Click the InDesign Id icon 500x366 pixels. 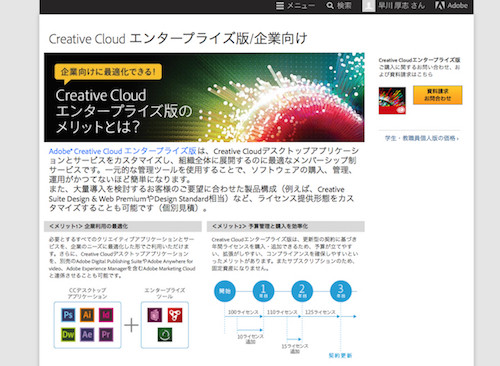pyautogui.click(x=106, y=315)
